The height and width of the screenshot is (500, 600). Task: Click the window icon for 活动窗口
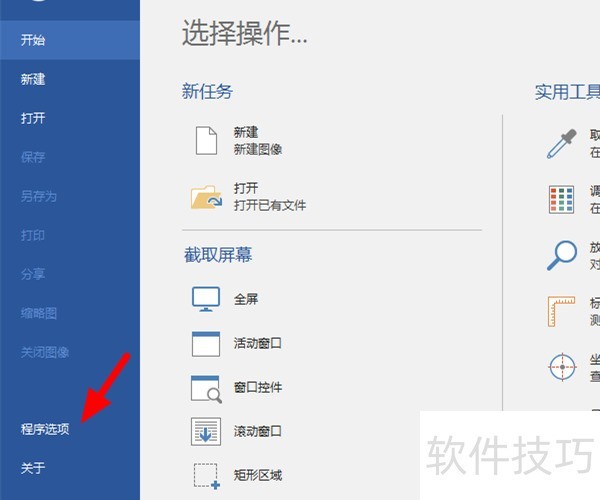click(x=206, y=344)
